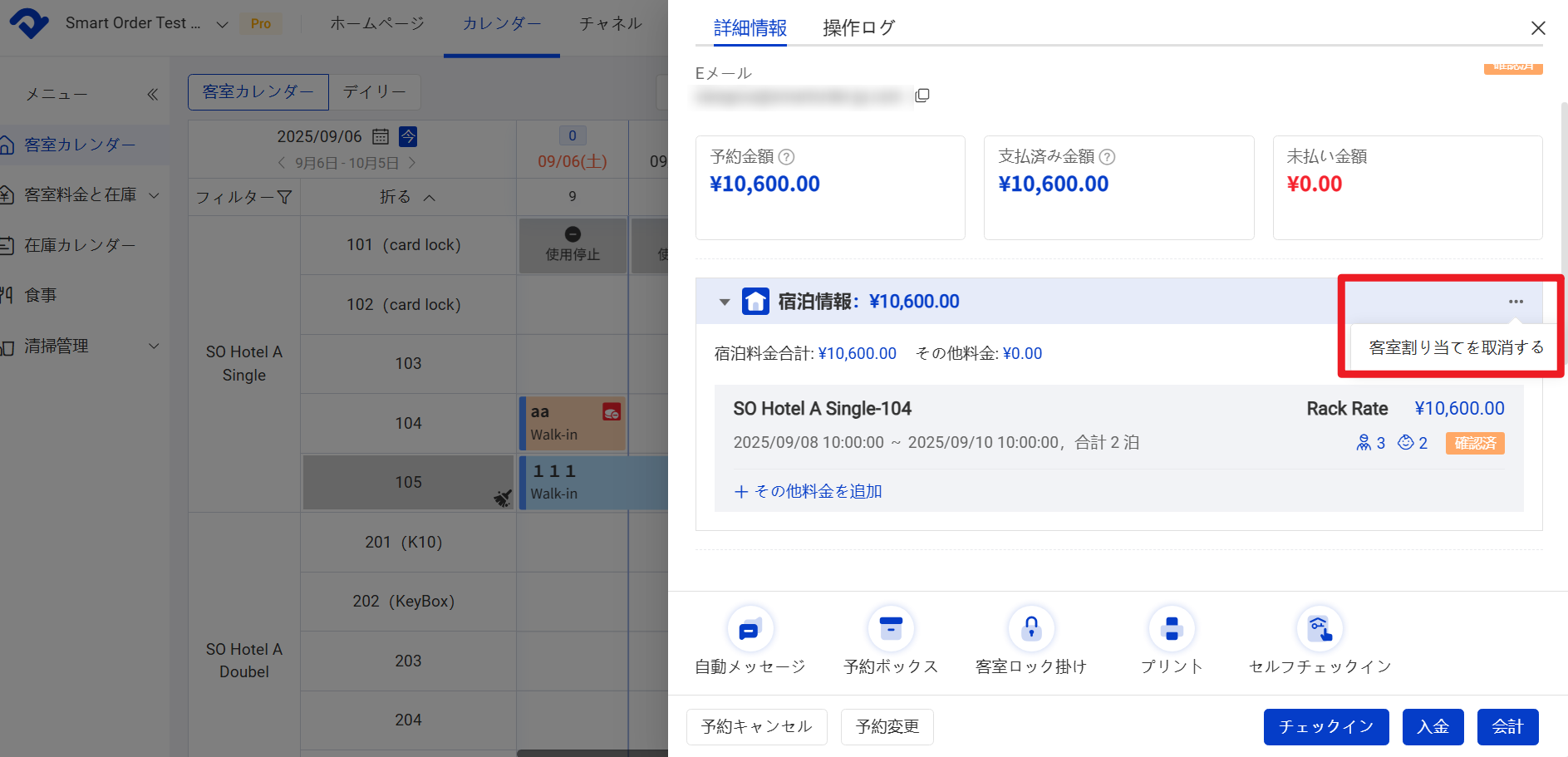This screenshot has width=1568, height=757.
Task: Select 客室割り当てを取消する menu option
Action: tap(1455, 347)
